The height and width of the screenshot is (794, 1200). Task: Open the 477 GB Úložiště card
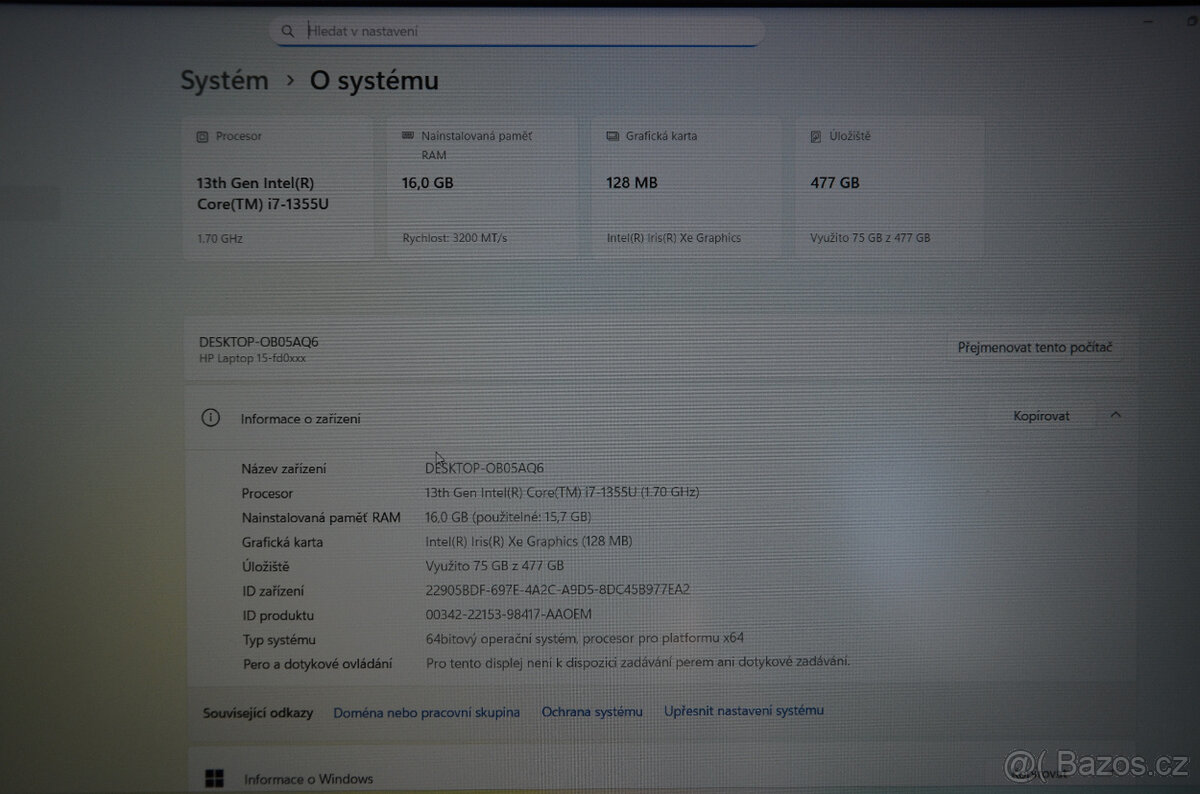[890, 189]
